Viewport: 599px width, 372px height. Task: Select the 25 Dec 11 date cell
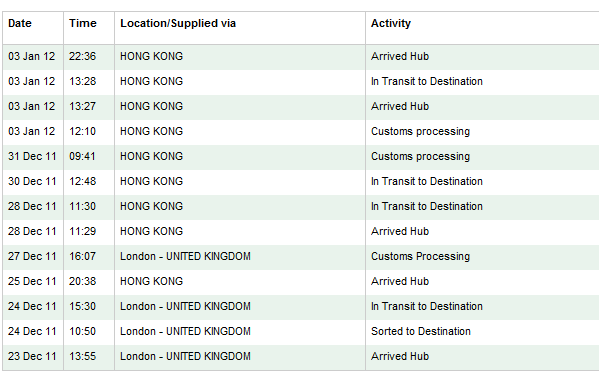(32, 281)
